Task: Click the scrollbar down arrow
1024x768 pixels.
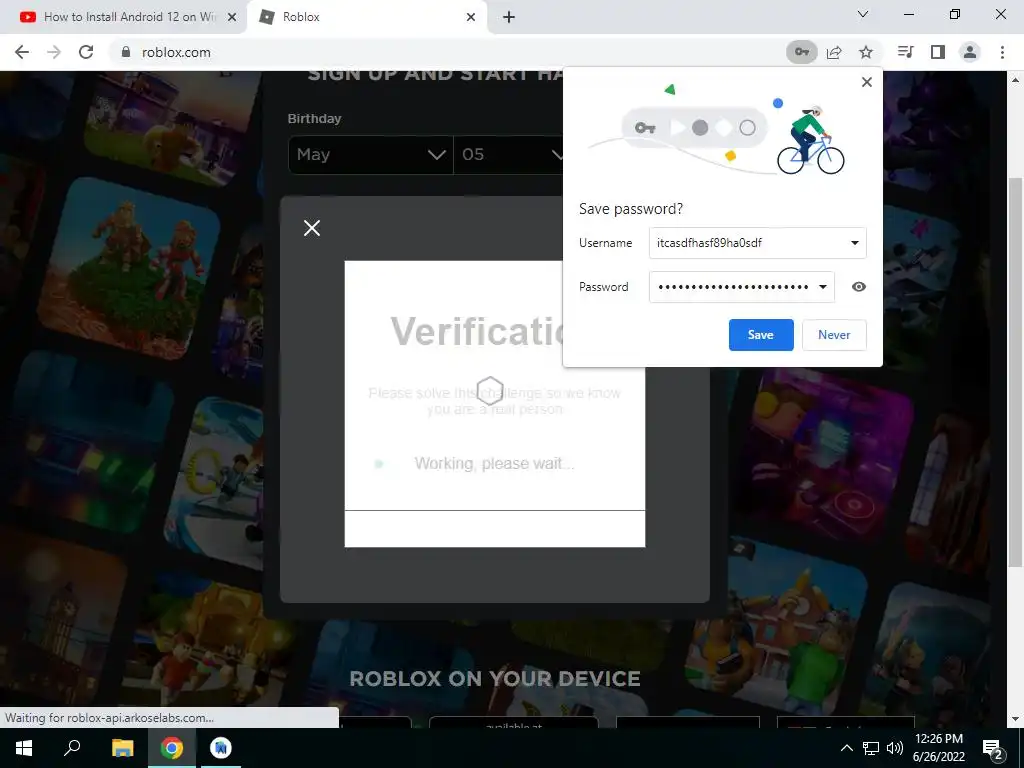Action: click(1015, 719)
